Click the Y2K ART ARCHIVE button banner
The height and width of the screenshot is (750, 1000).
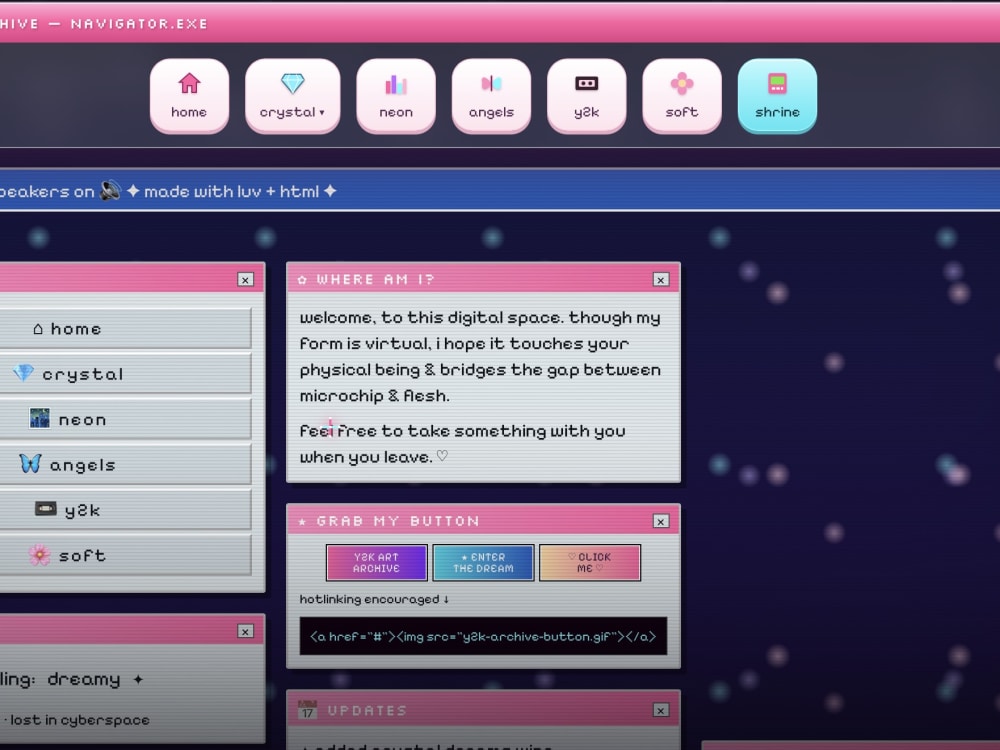[x=376, y=562]
